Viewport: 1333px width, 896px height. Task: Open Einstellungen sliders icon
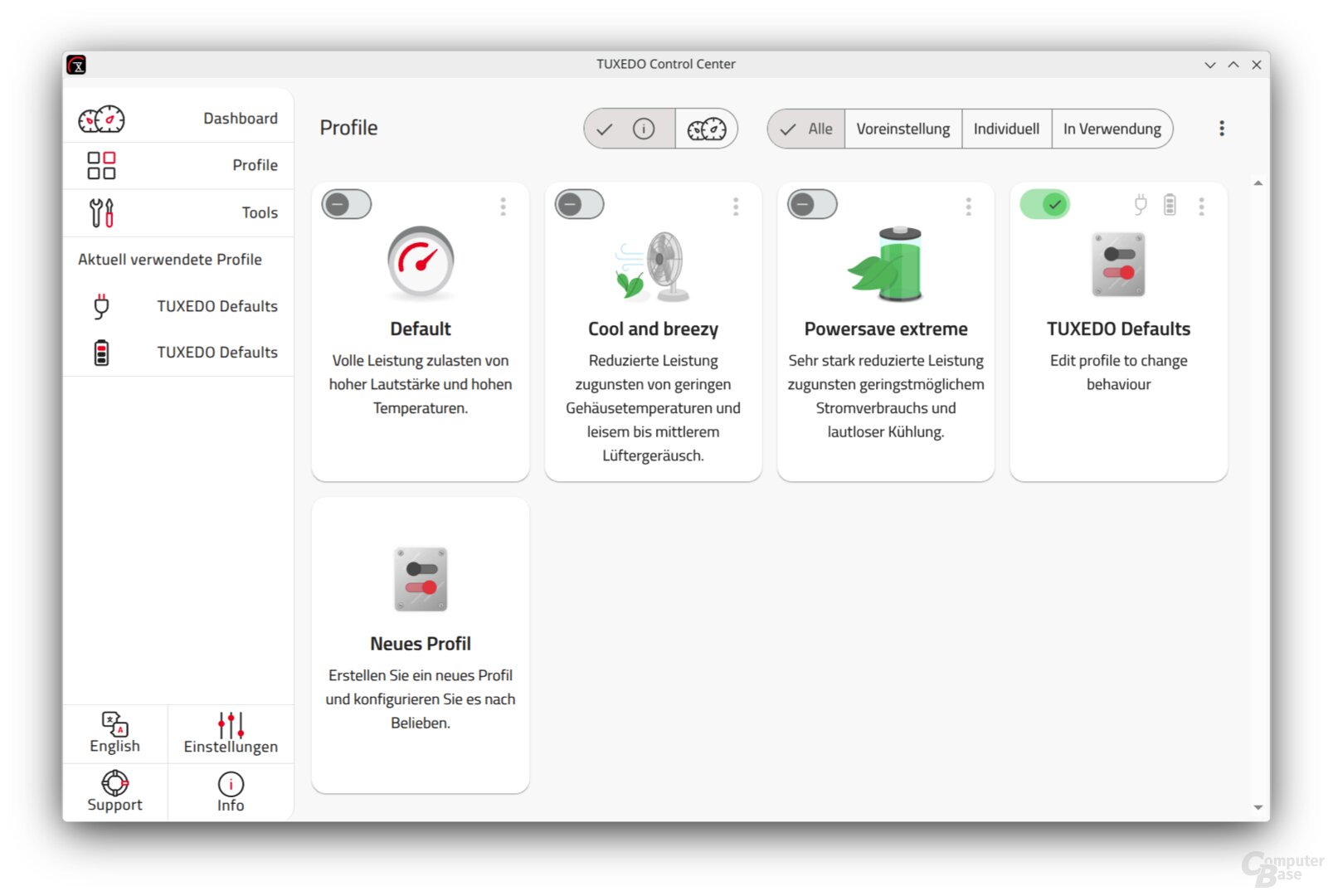click(231, 724)
